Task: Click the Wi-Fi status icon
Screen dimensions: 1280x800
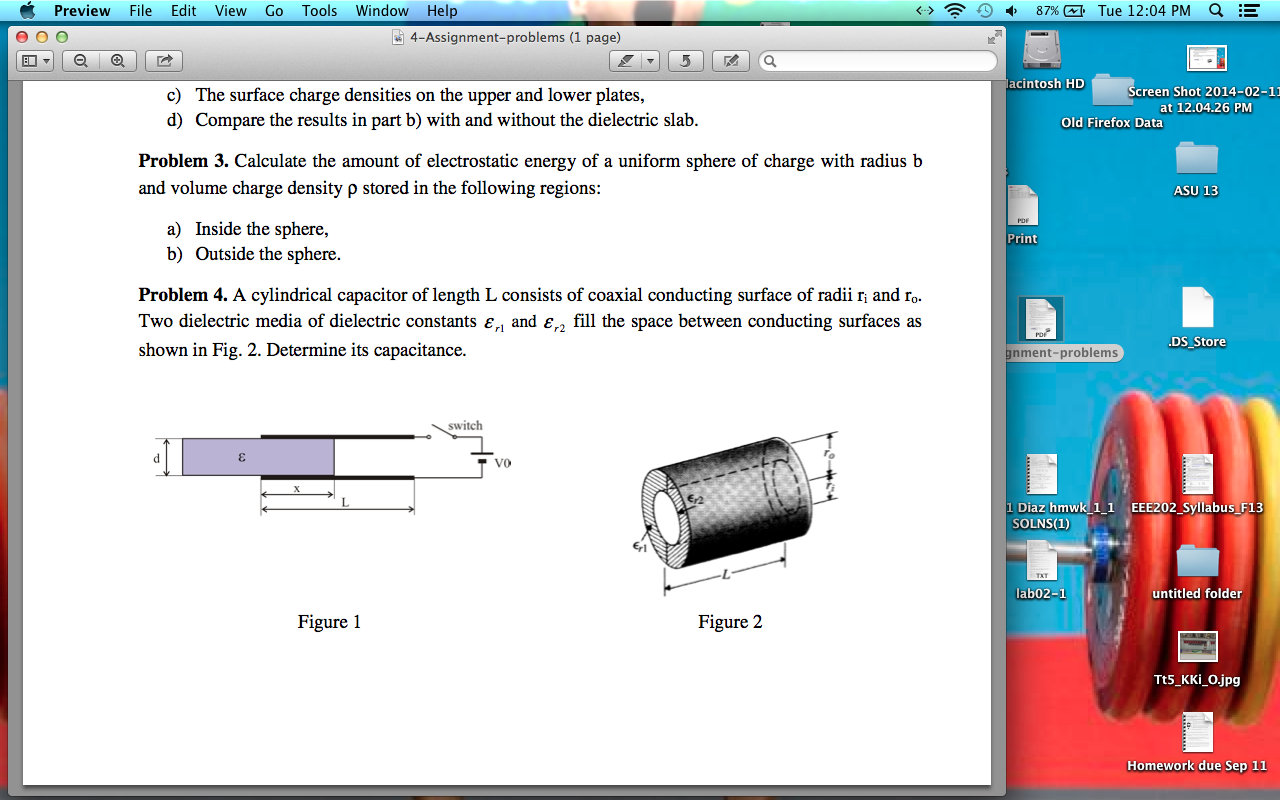Action: tap(955, 11)
